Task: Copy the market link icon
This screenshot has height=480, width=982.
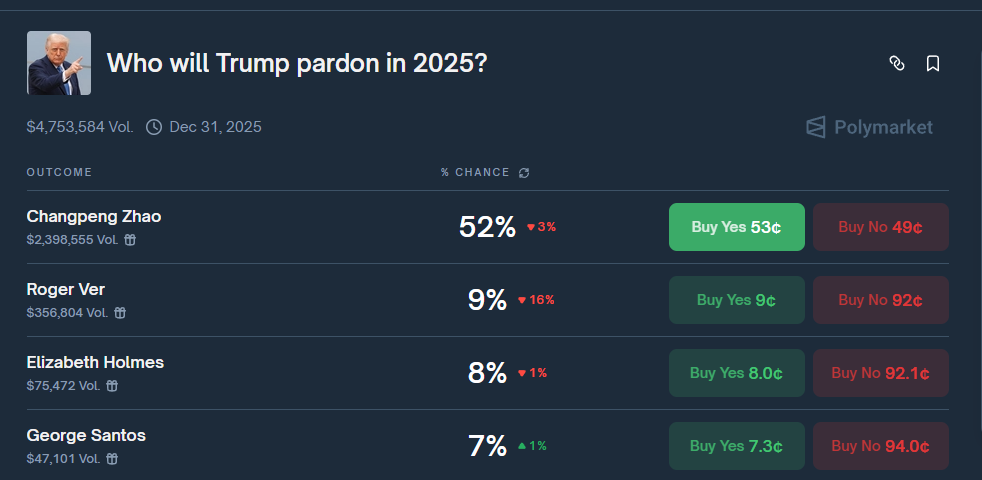Action: [x=897, y=64]
